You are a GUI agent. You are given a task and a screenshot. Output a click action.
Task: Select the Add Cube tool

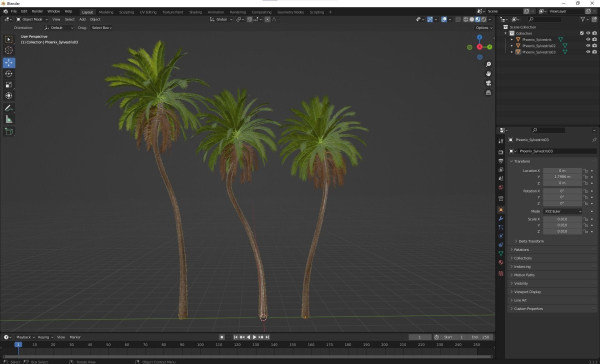tap(9, 132)
